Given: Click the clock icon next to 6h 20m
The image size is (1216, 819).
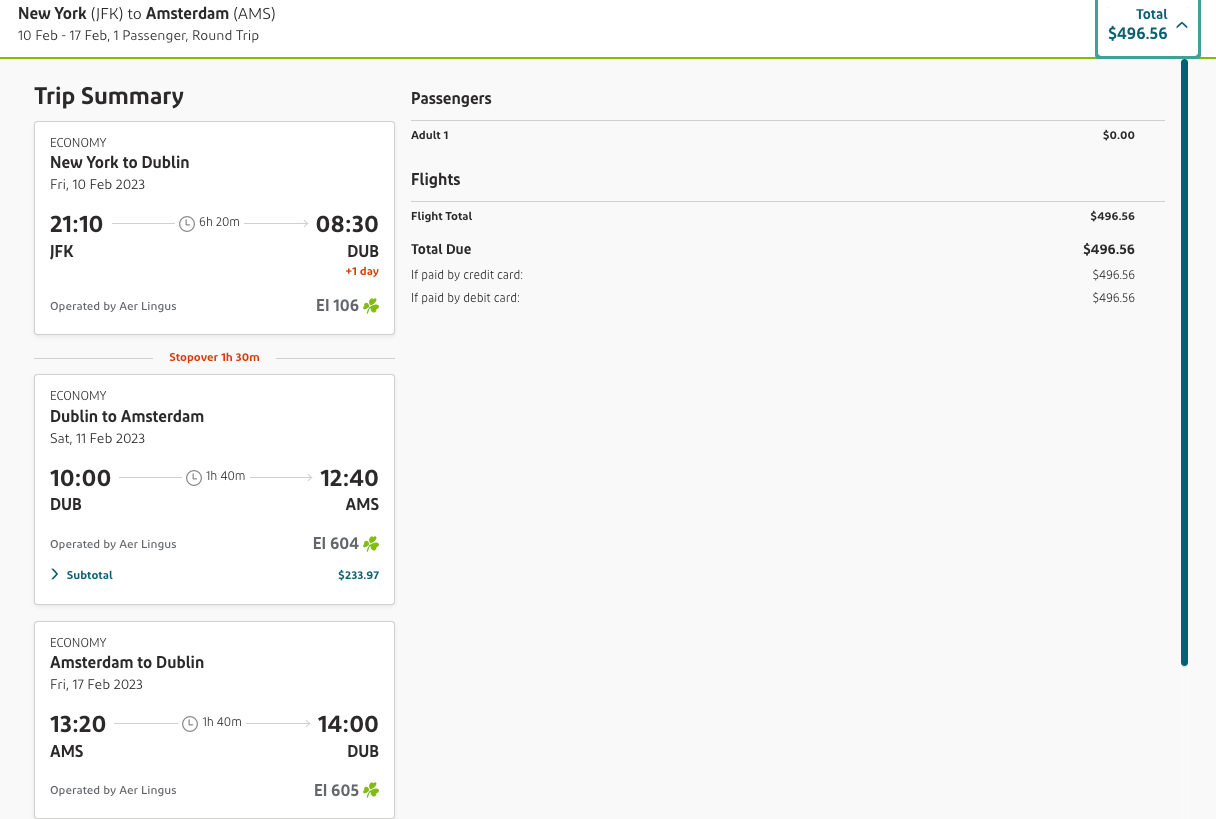Looking at the screenshot, I should tap(186, 223).
